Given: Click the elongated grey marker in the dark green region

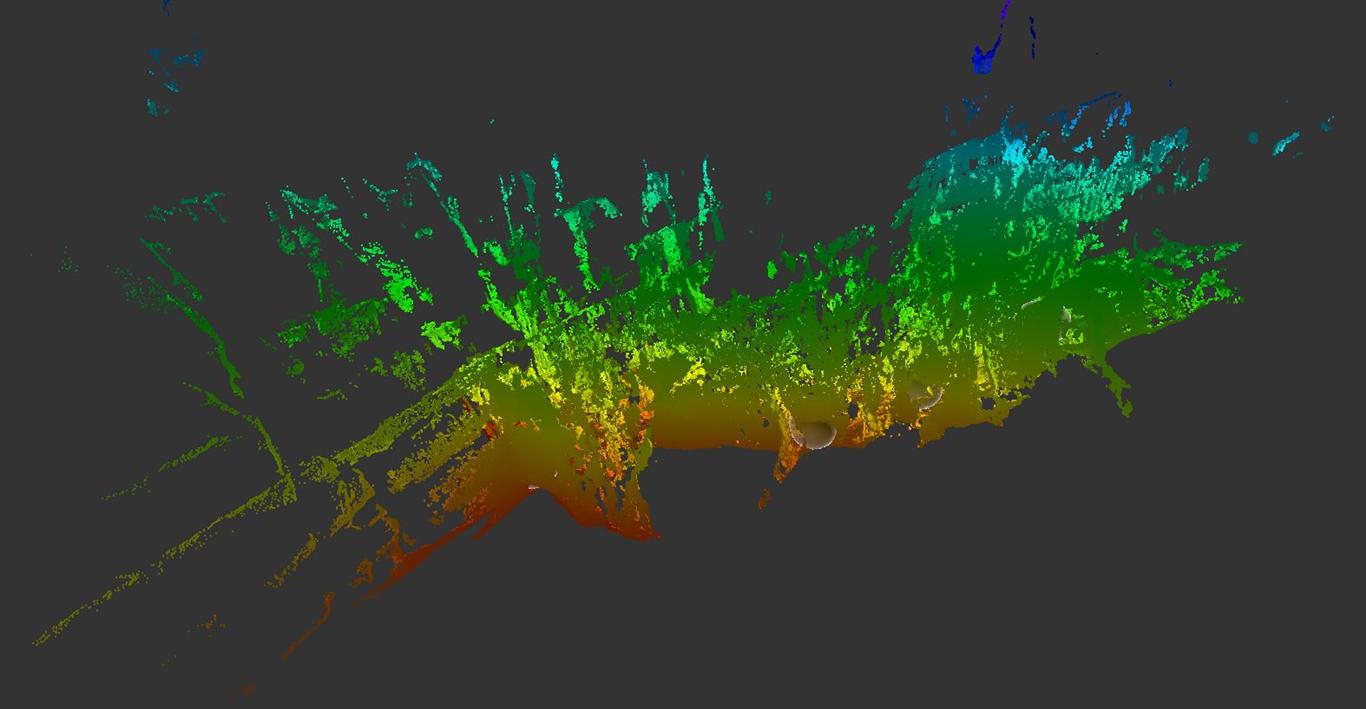Looking at the screenshot, I should (1031, 302).
